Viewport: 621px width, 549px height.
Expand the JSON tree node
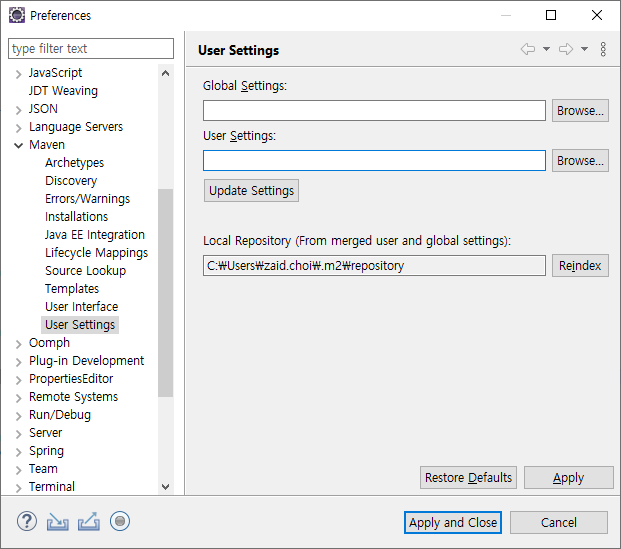[18, 110]
